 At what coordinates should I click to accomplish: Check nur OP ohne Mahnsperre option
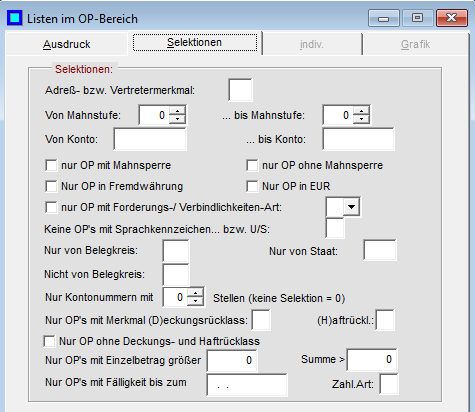point(252,165)
